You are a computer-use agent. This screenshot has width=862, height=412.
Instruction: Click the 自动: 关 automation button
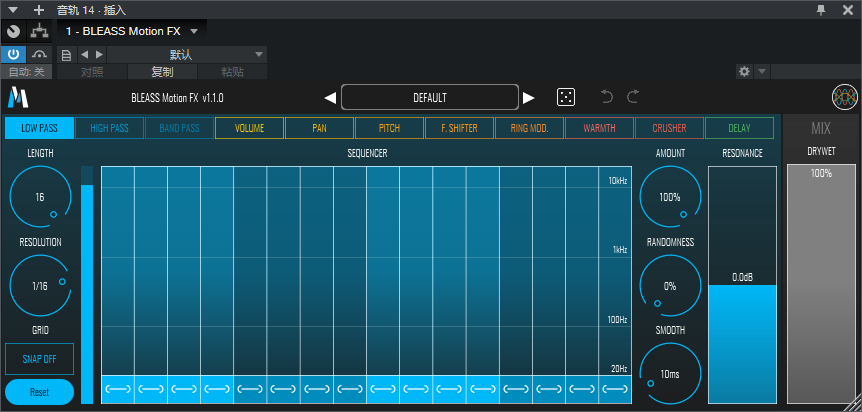coord(26,72)
